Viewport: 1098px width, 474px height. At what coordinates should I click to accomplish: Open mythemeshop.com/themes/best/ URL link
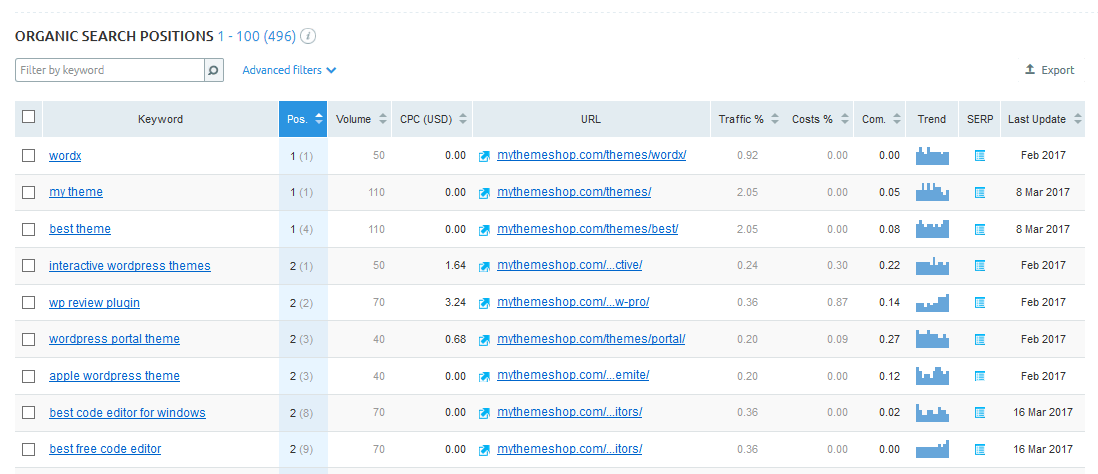[x=588, y=228]
